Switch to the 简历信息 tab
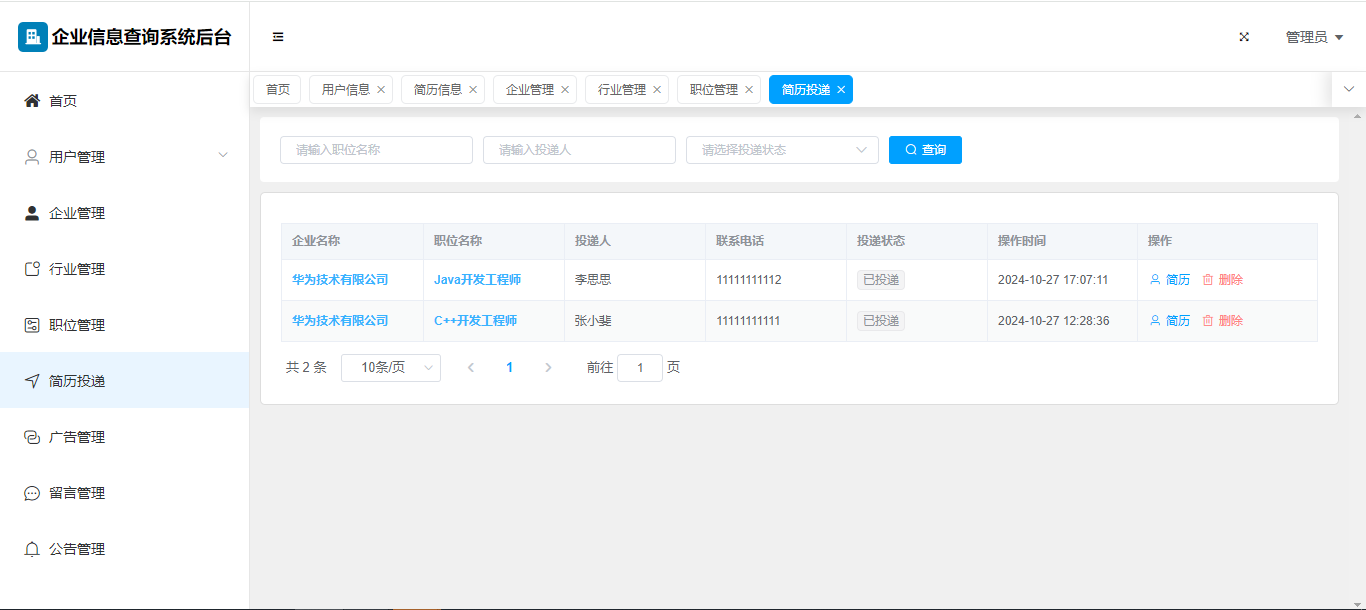The image size is (1366, 610). tap(437, 90)
